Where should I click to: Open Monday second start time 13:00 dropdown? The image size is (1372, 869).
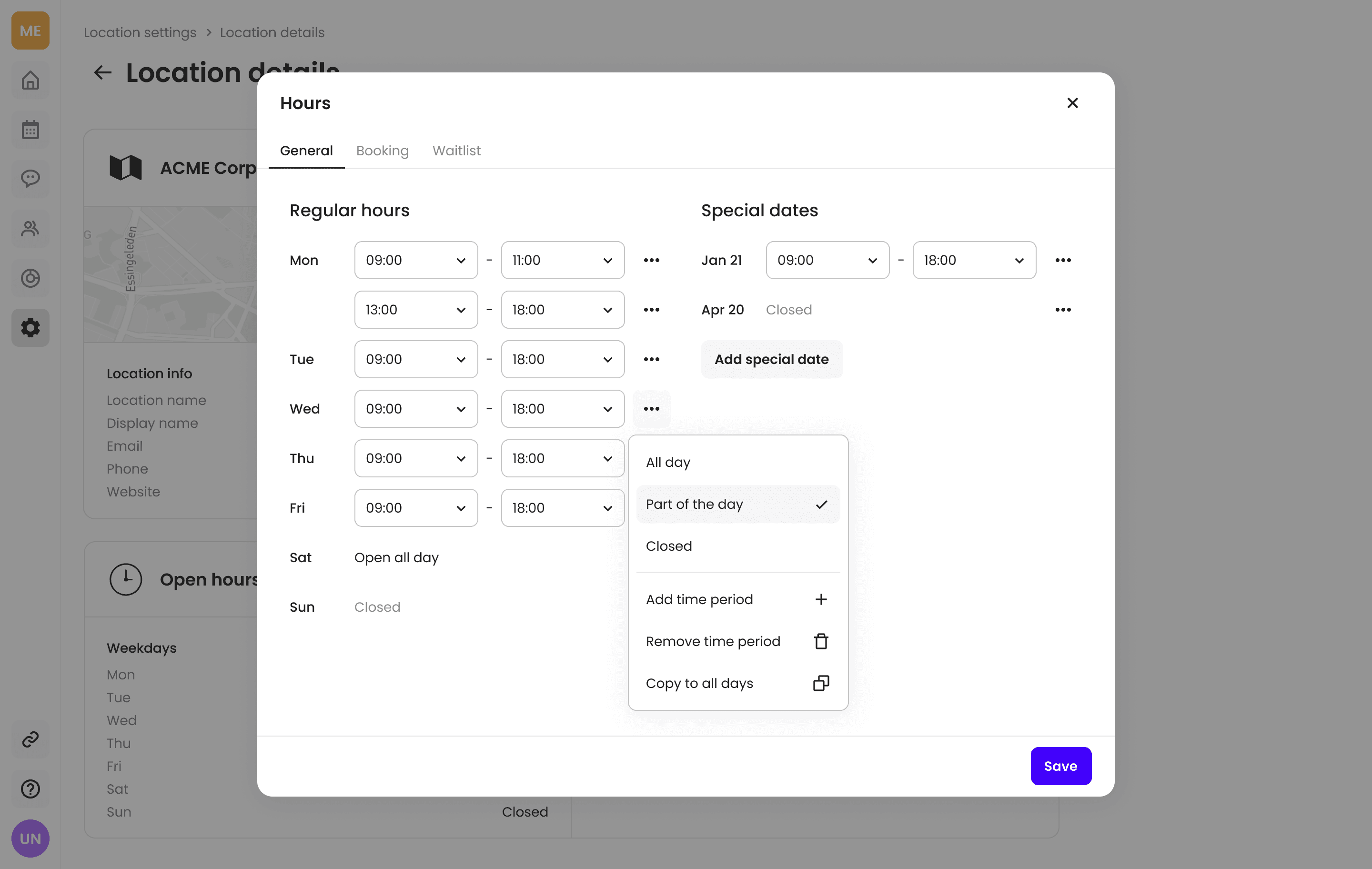(x=416, y=310)
